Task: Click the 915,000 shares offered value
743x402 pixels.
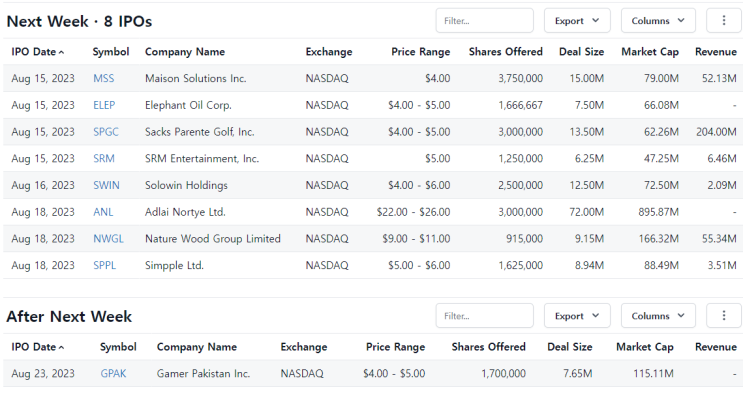Action: click(524, 238)
